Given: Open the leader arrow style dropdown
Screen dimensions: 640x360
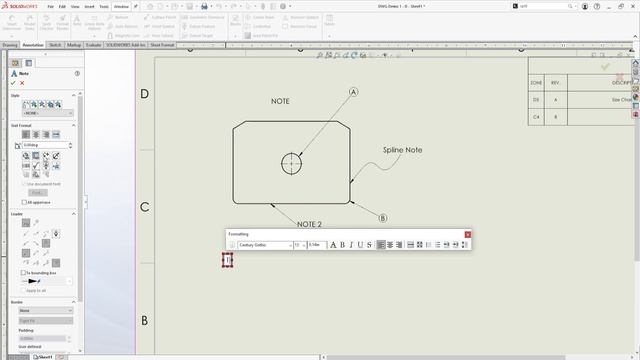Looking at the screenshot, I should click(x=46, y=281).
